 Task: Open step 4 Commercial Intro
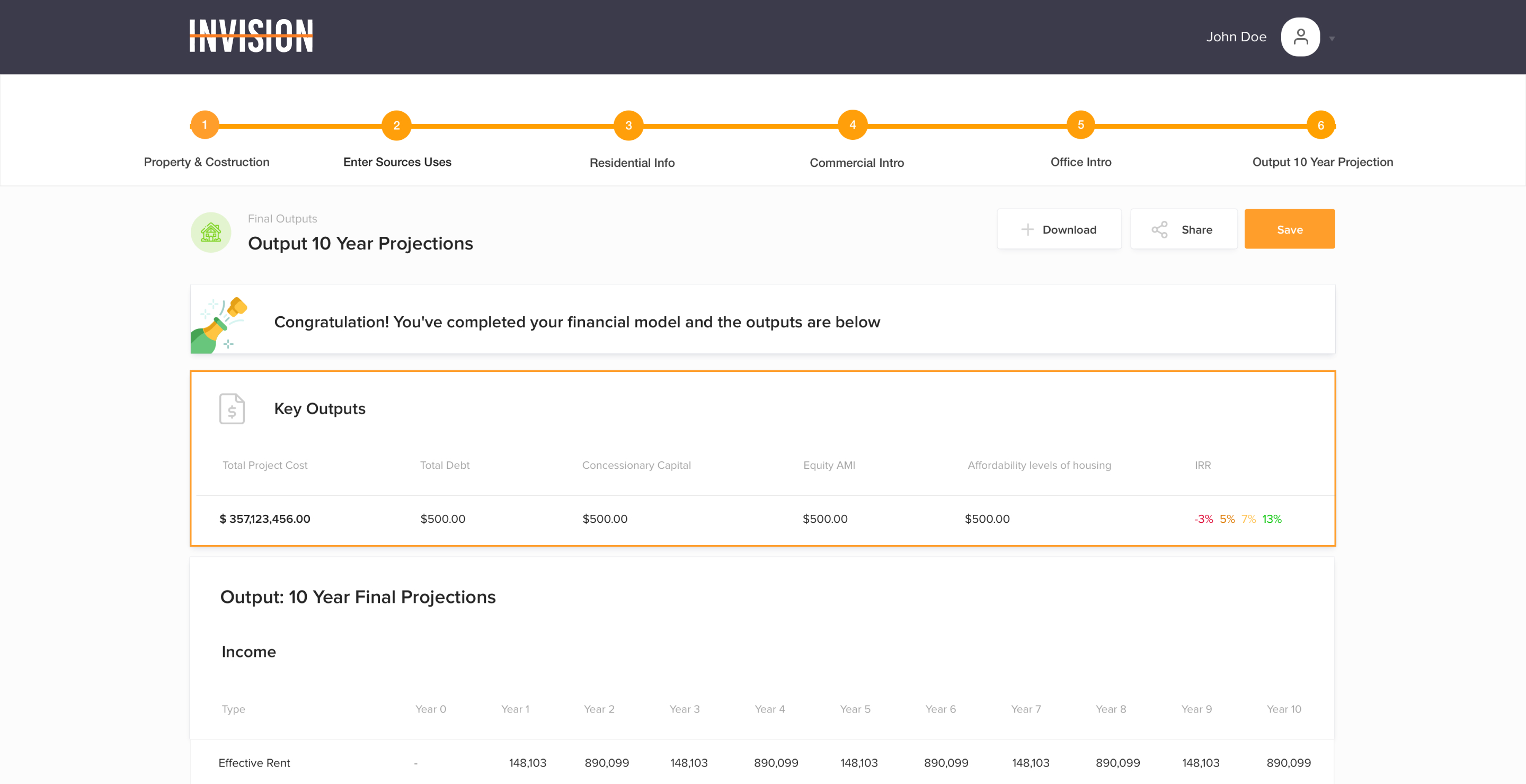[x=853, y=125]
